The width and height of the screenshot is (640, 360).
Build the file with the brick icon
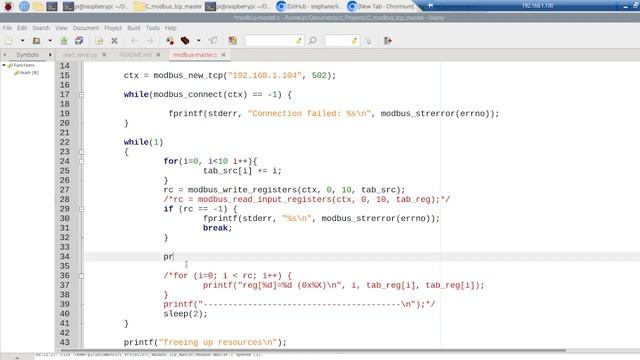click(x=185, y=41)
